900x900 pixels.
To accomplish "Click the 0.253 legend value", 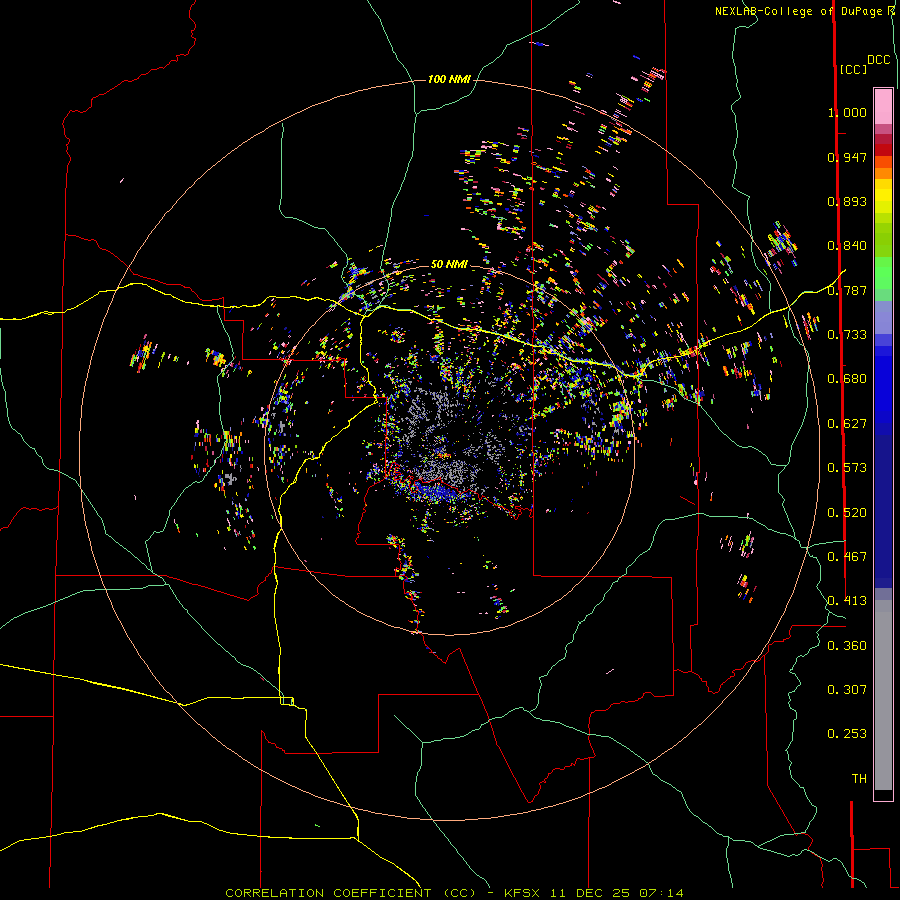I will coord(847,734).
